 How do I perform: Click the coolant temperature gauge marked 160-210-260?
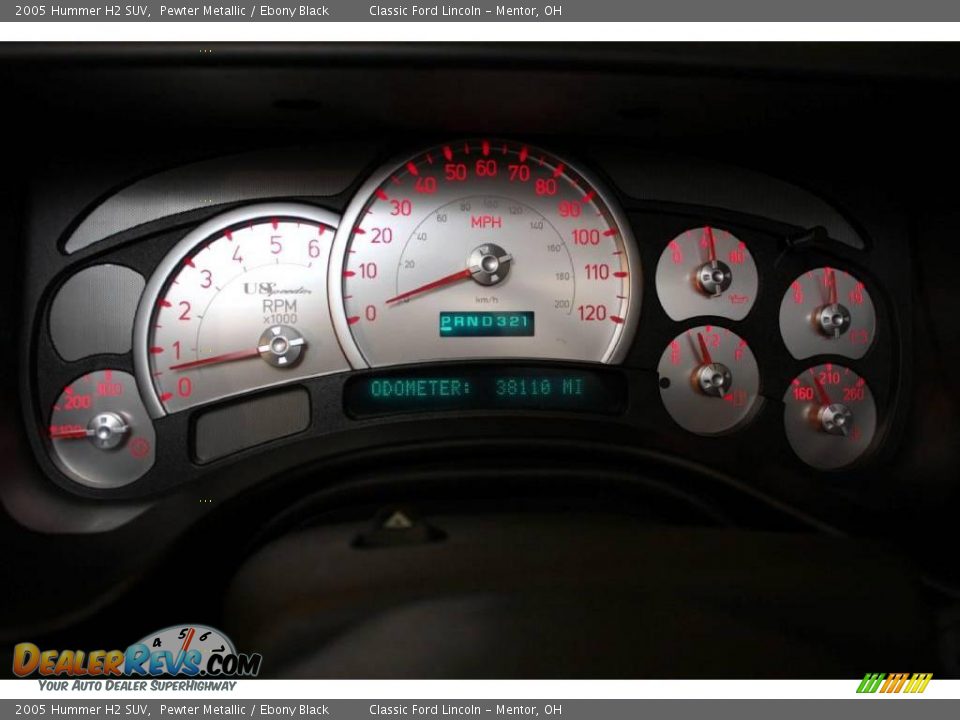tap(830, 416)
